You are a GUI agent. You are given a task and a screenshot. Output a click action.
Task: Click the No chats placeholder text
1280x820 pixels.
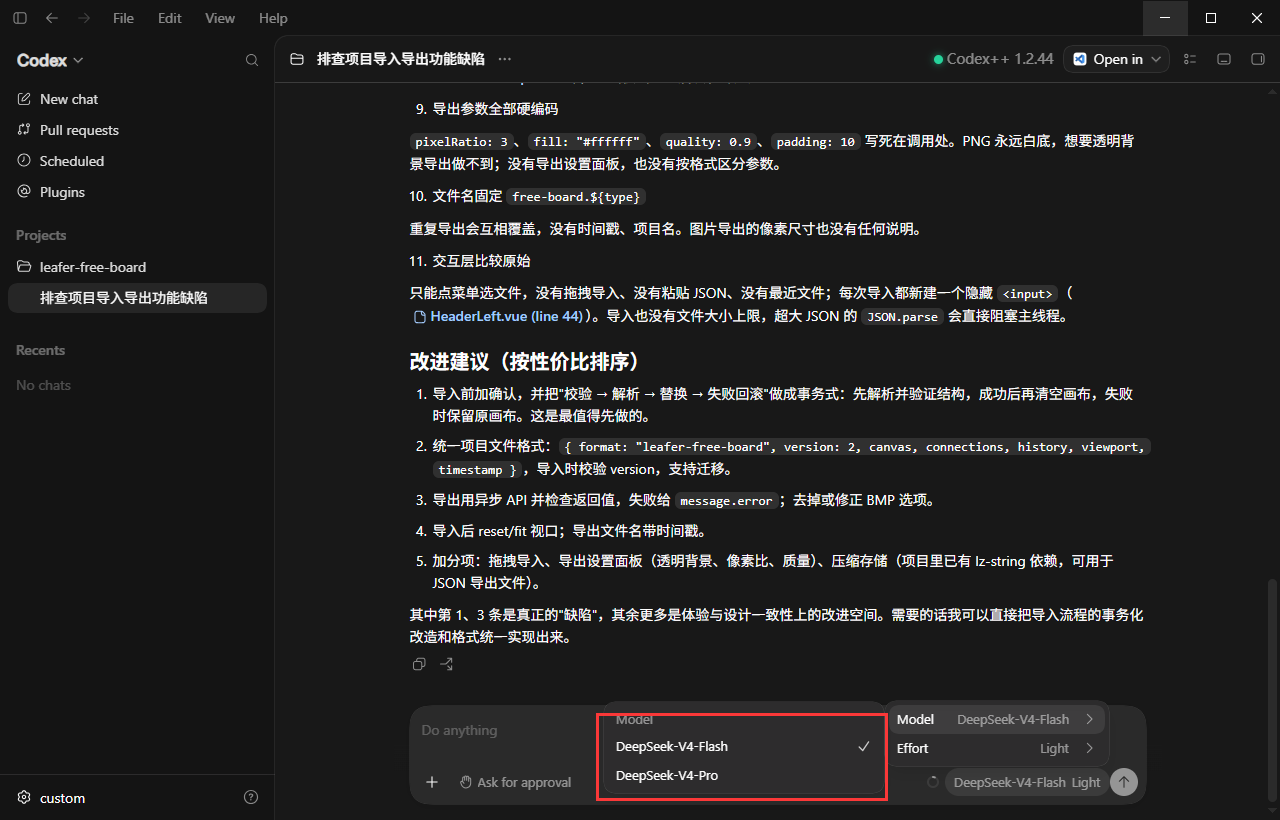(x=43, y=385)
